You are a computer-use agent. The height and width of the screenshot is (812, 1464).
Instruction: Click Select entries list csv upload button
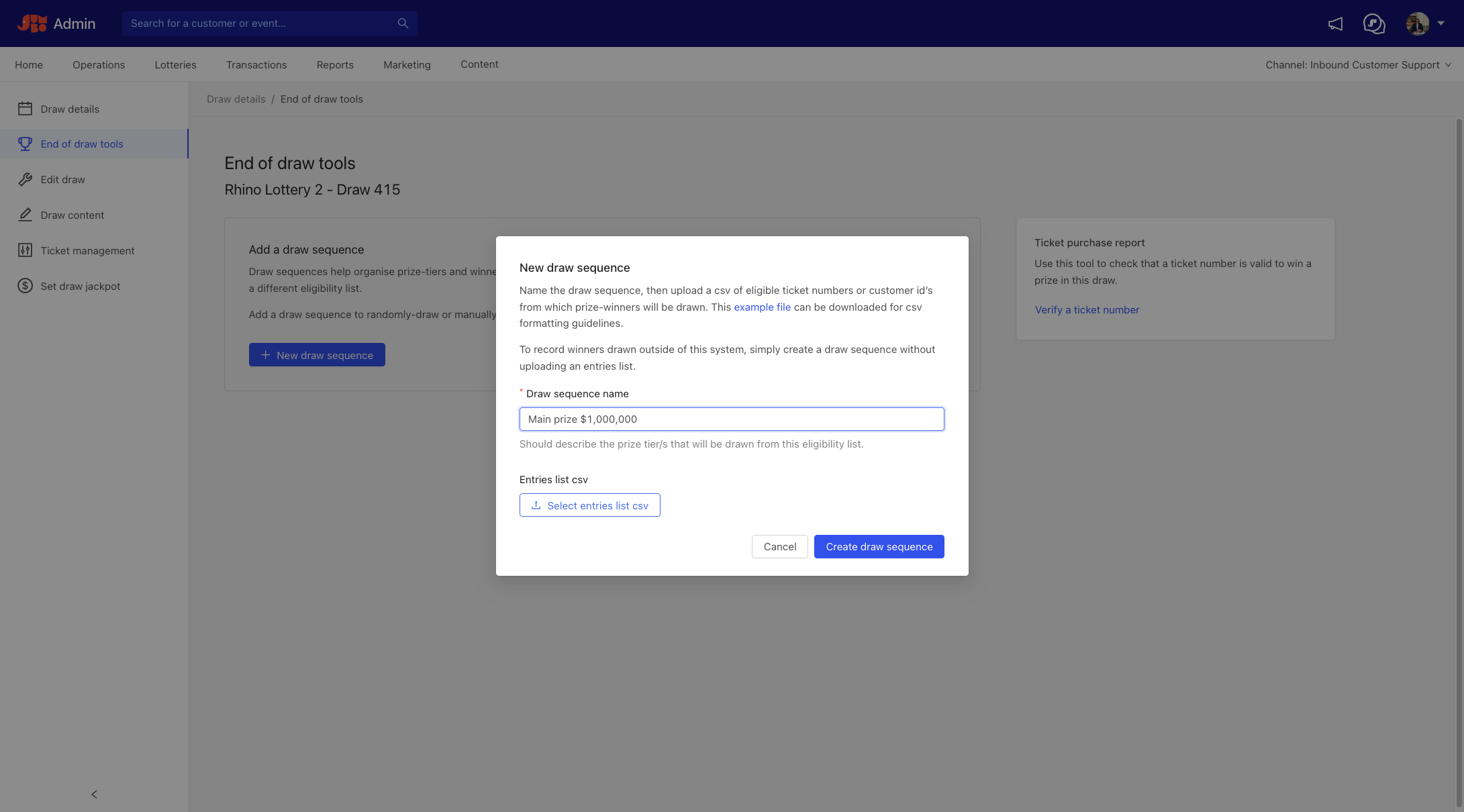pos(589,505)
